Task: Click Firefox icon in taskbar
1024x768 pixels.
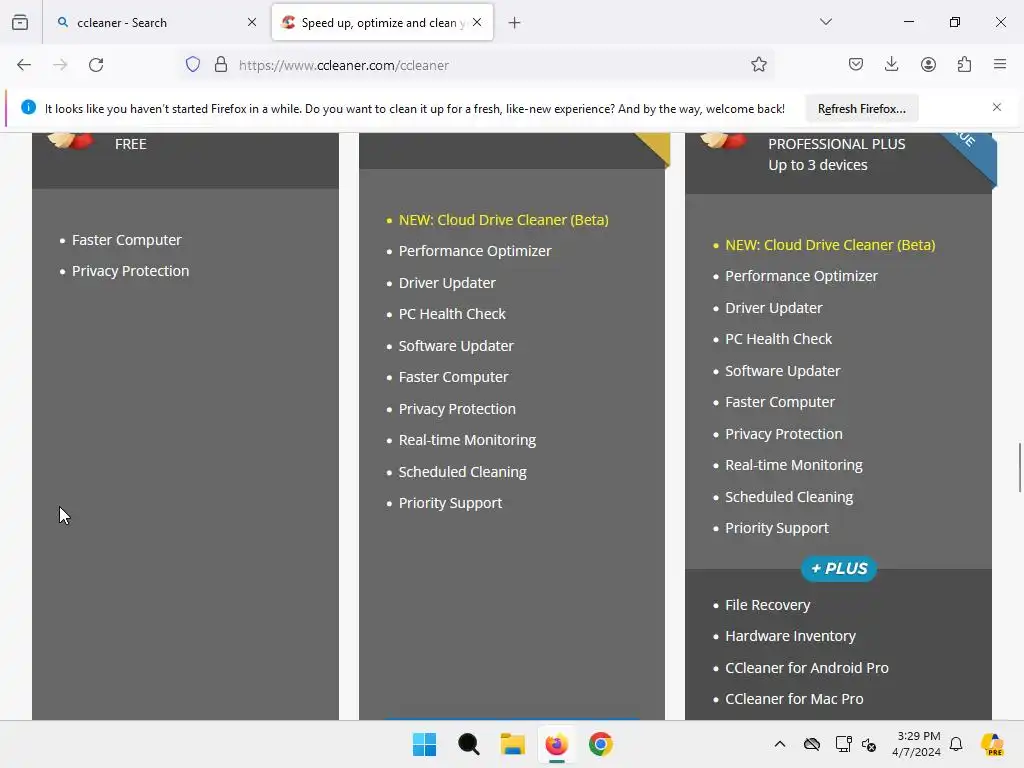Action: tap(556, 744)
